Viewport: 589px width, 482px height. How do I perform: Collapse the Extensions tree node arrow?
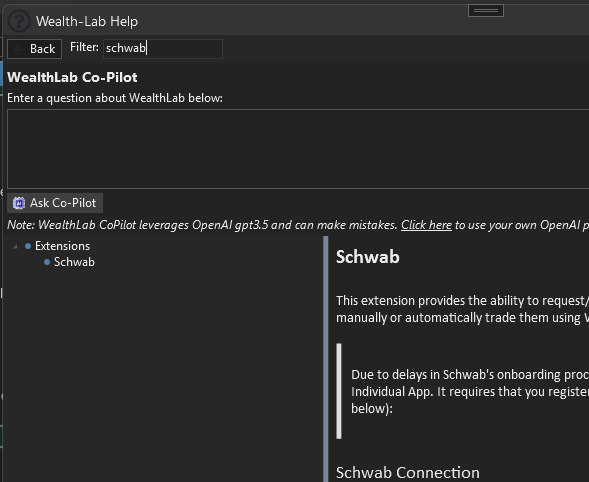coord(15,247)
